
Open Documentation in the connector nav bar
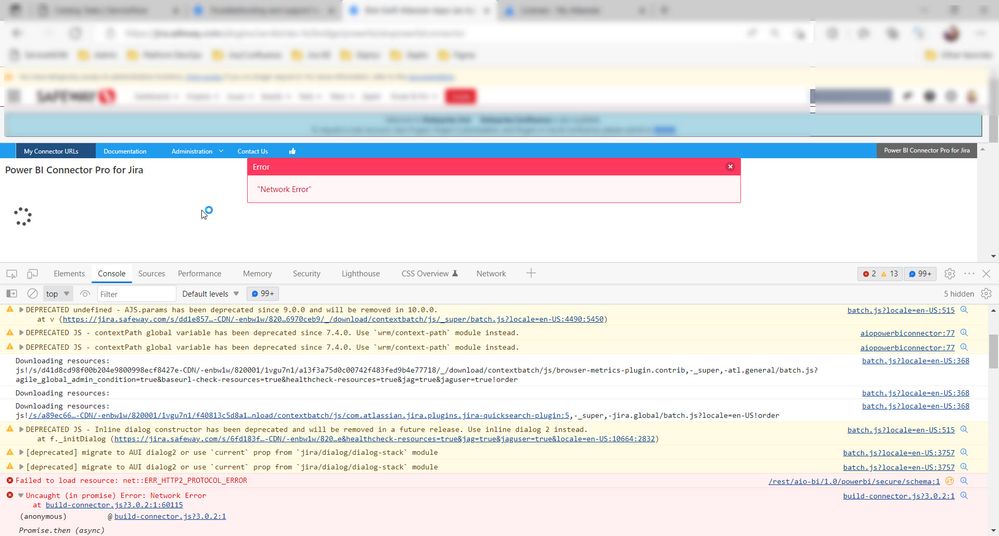tap(125, 151)
